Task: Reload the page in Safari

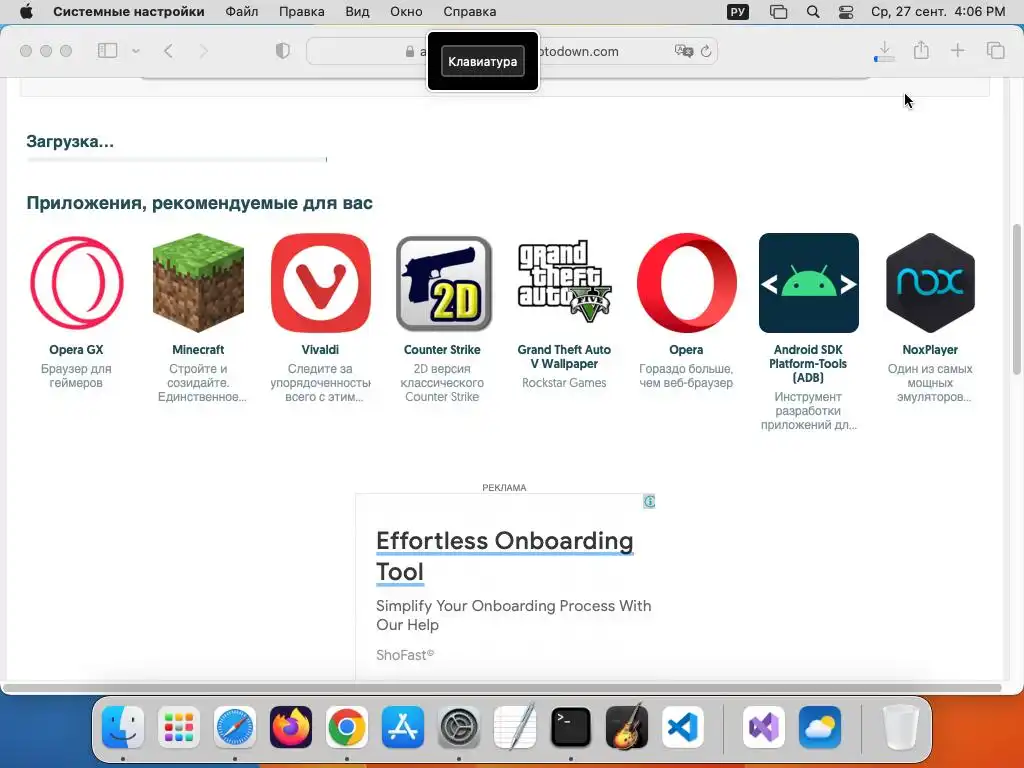Action: pyautogui.click(x=705, y=51)
